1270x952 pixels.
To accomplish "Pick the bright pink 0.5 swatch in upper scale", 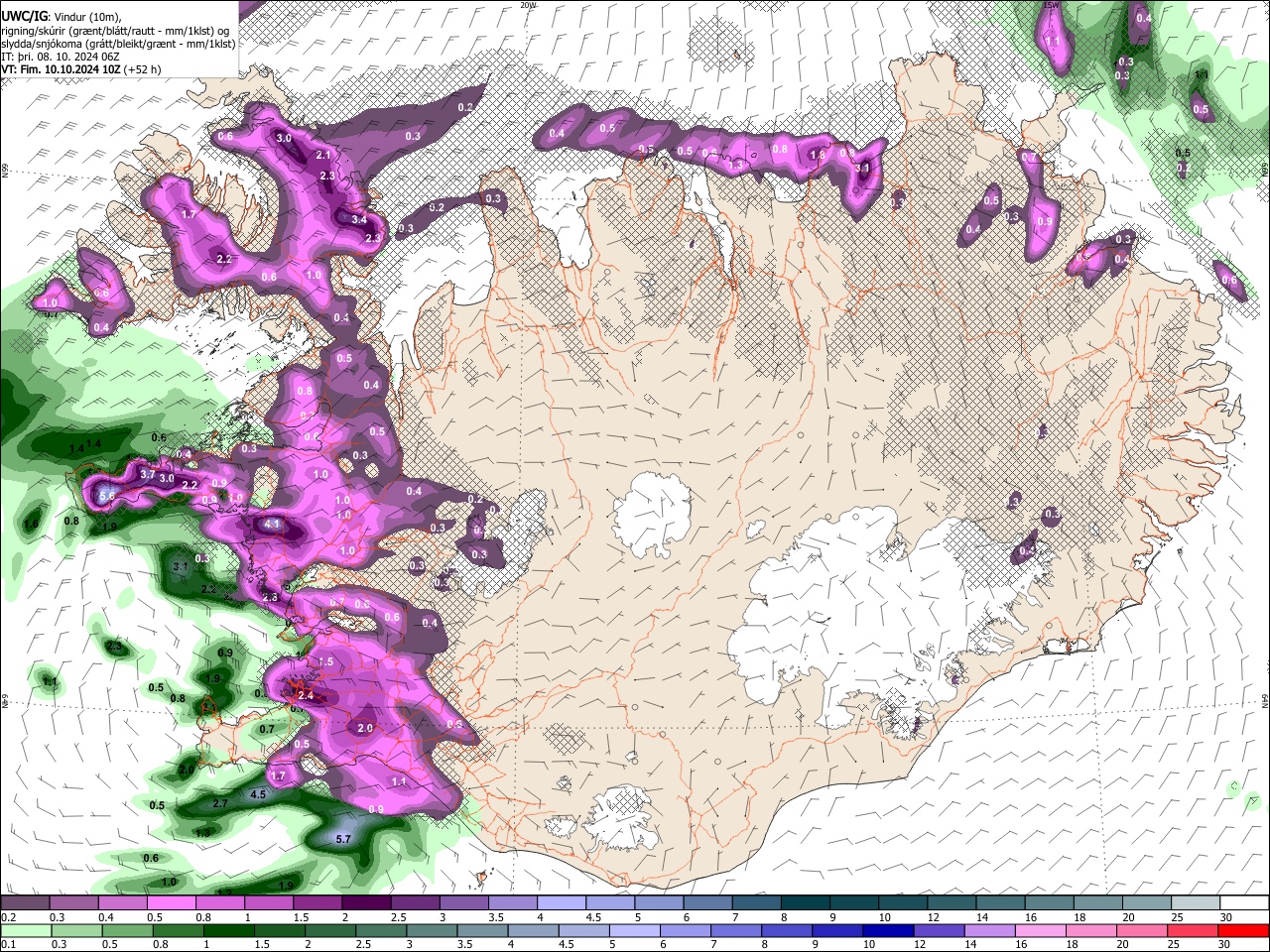I will (x=171, y=903).
